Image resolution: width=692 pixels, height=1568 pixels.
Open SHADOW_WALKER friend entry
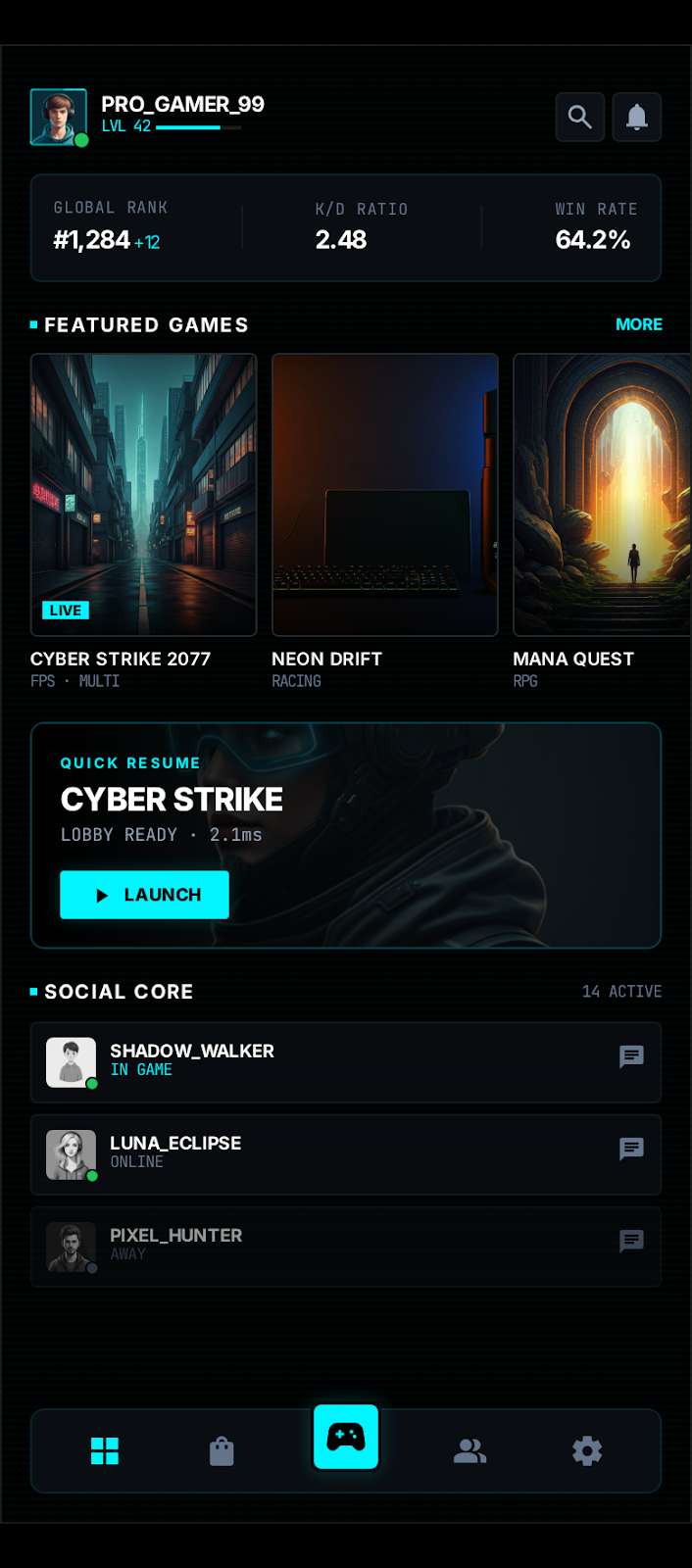point(346,1062)
